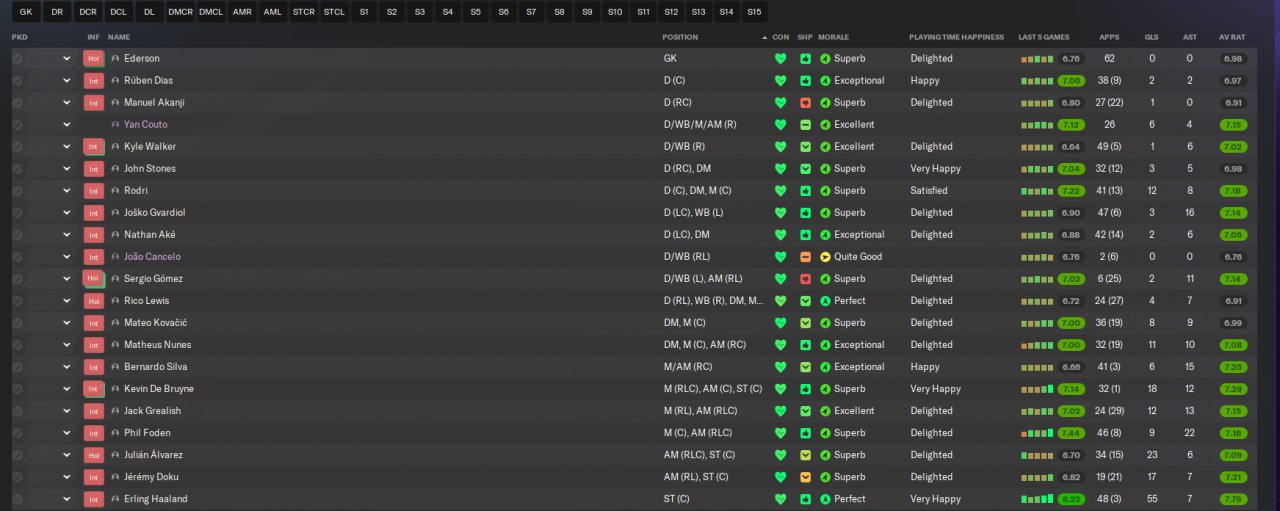The height and width of the screenshot is (511, 1280).
Task: Click De Bruyne's 7.29 average rating pill
Action: pyautogui.click(x=1233, y=389)
